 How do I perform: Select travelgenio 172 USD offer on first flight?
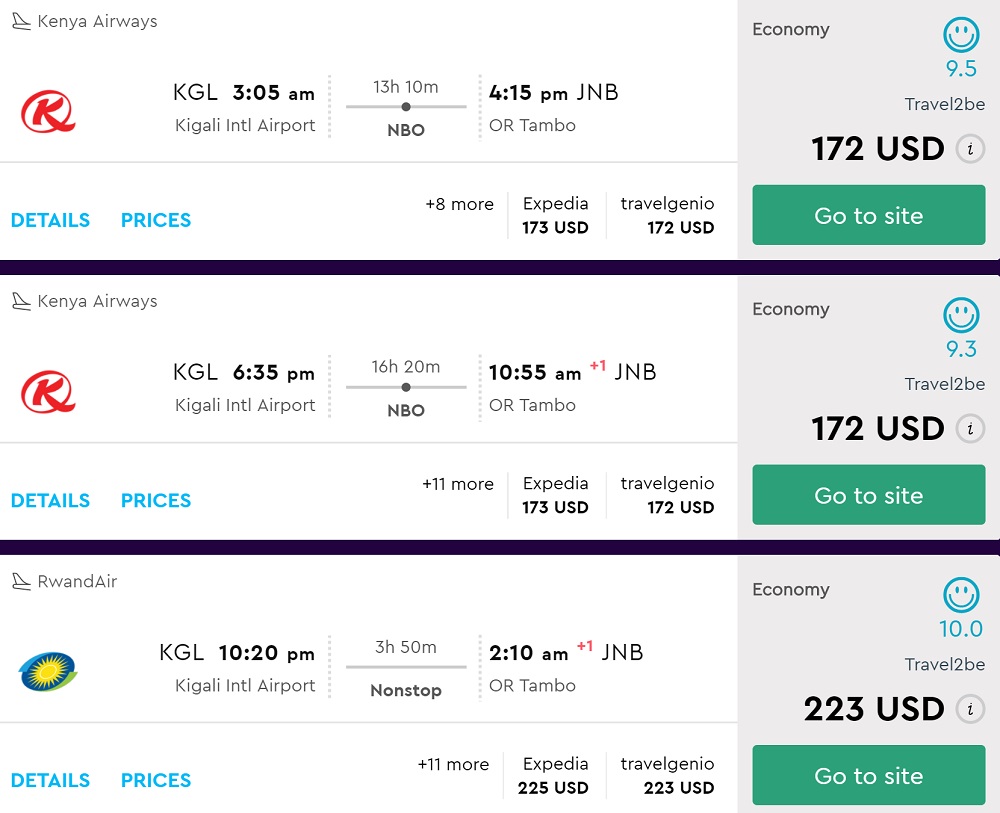[668, 216]
